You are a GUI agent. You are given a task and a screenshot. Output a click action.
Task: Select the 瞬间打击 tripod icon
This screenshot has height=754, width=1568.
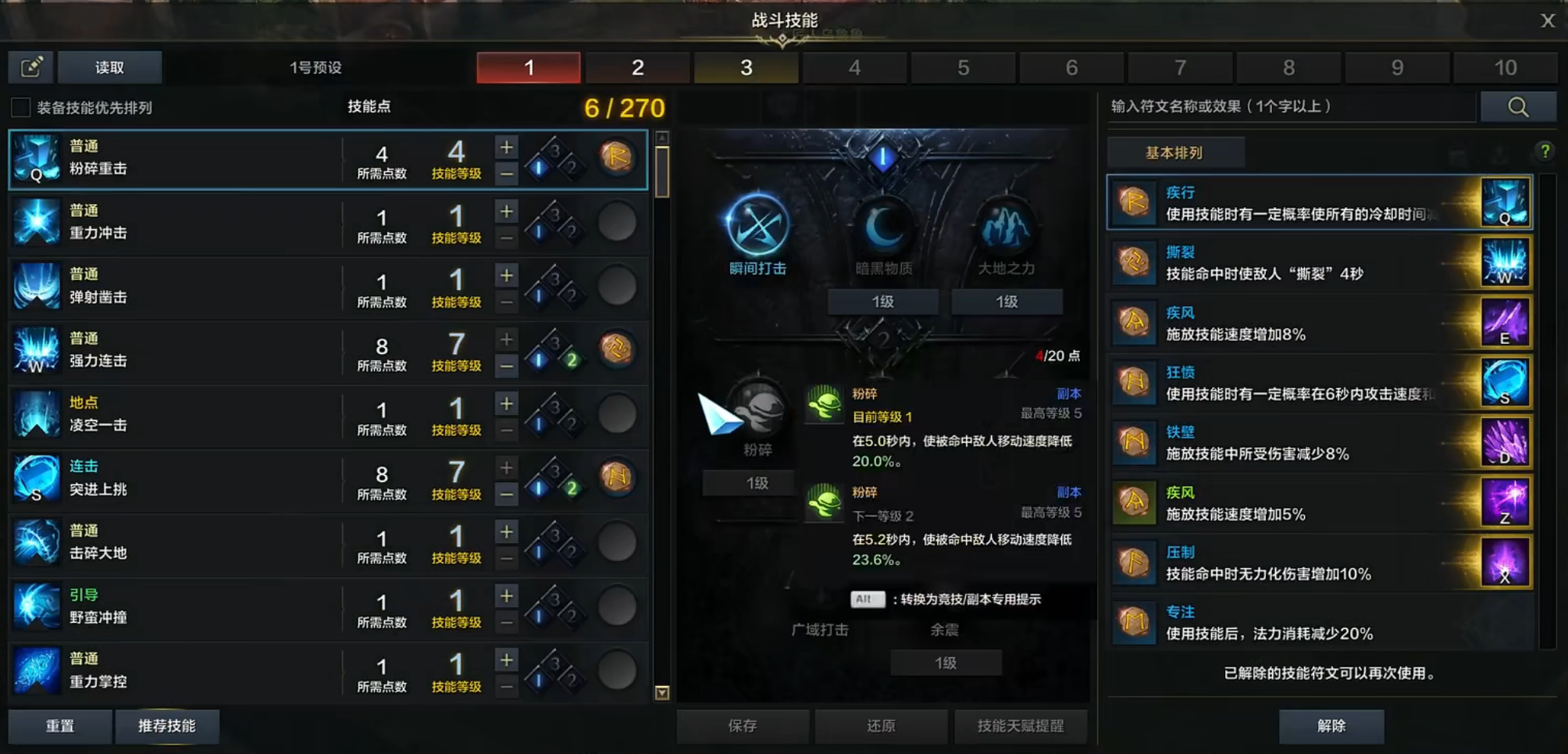pyautogui.click(x=757, y=225)
